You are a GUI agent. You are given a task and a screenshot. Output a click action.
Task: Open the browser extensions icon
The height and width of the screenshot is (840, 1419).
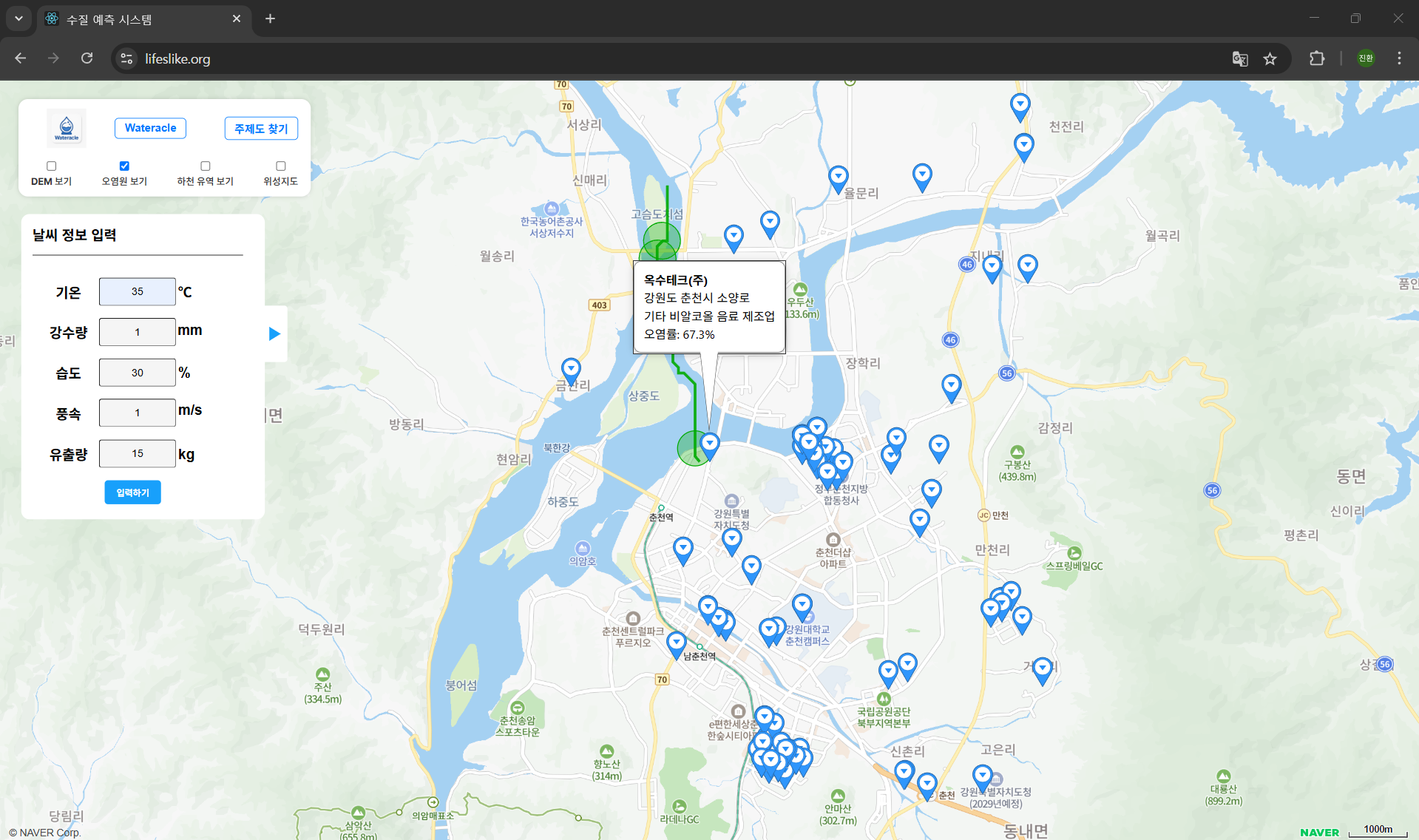coord(1317,58)
